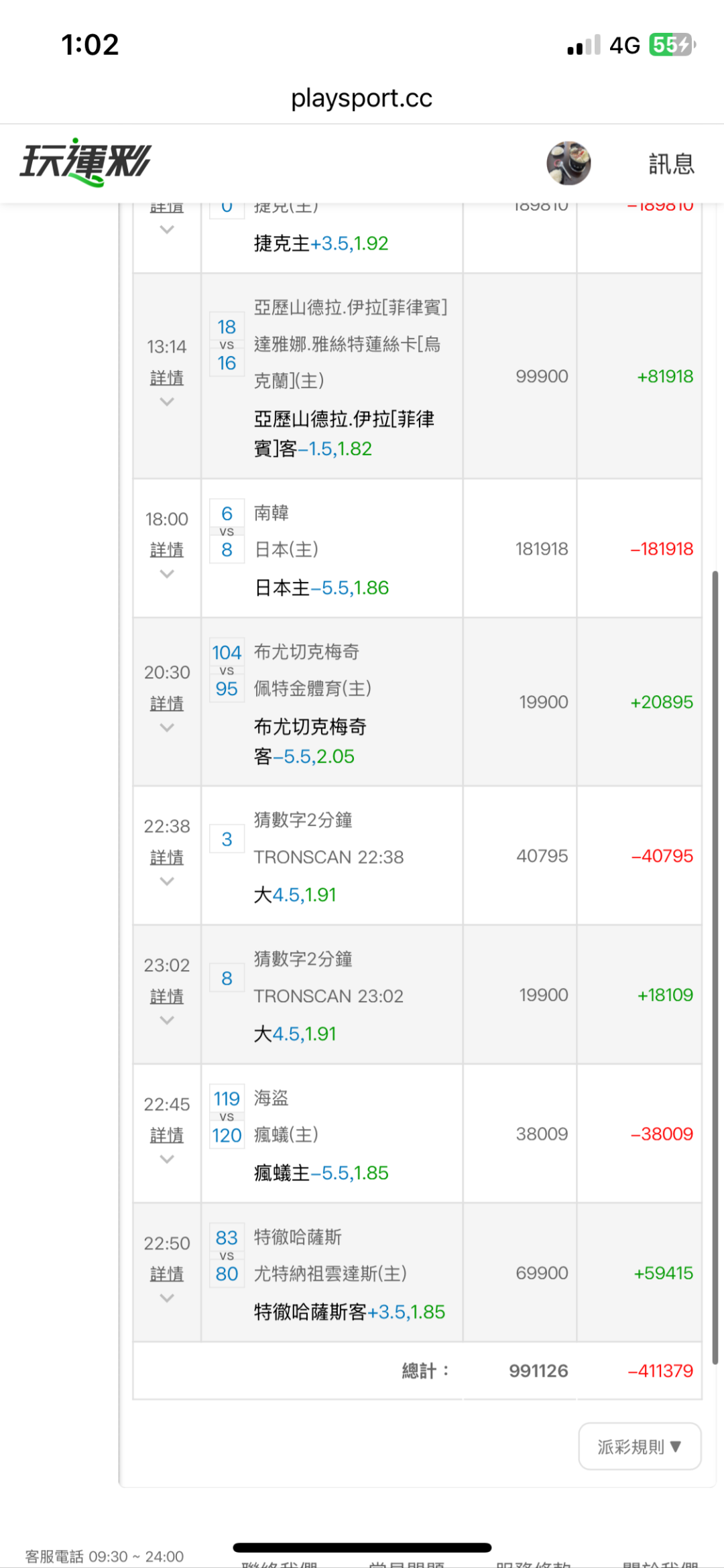Image resolution: width=724 pixels, height=1568 pixels.
Task: Open the 派彩規則 dropdown
Action: click(640, 1447)
